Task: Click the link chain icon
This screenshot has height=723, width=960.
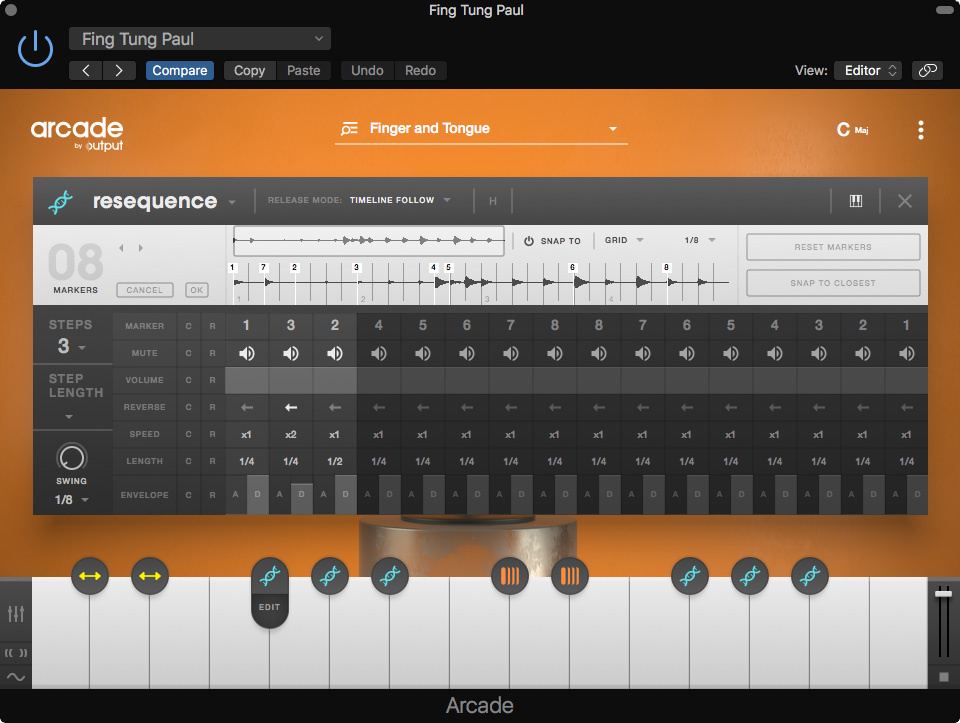Action: pyautogui.click(x=928, y=71)
